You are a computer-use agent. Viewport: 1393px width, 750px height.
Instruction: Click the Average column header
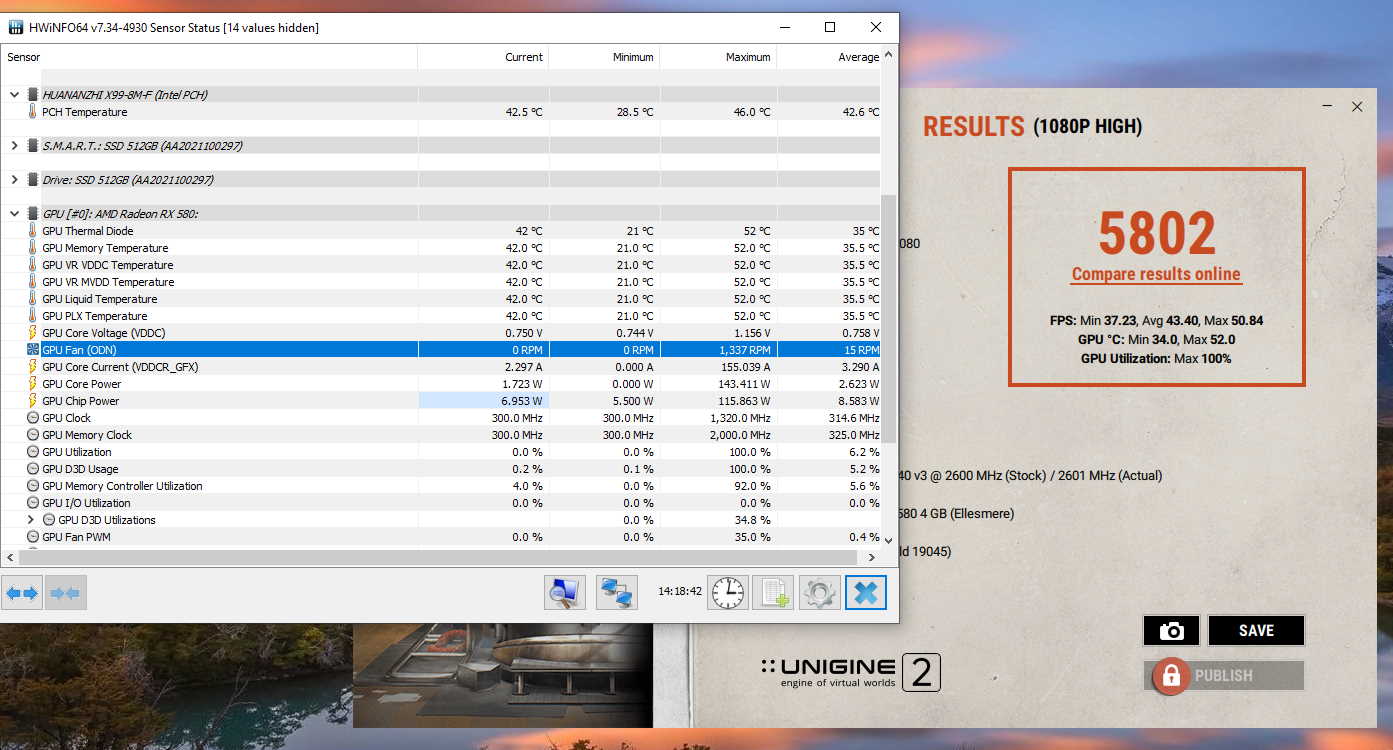(829, 57)
